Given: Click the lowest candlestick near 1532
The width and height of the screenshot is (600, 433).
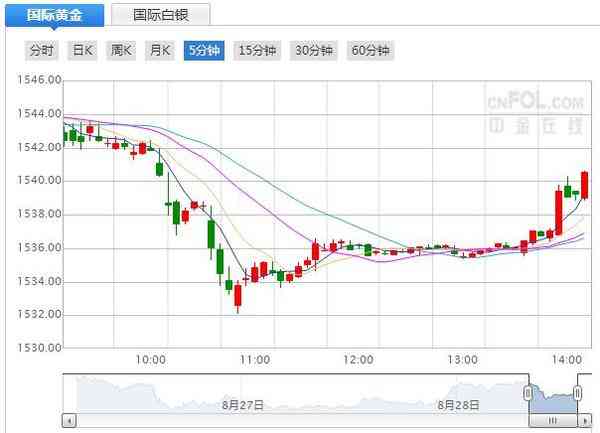Looking at the screenshot, I should (238, 295).
